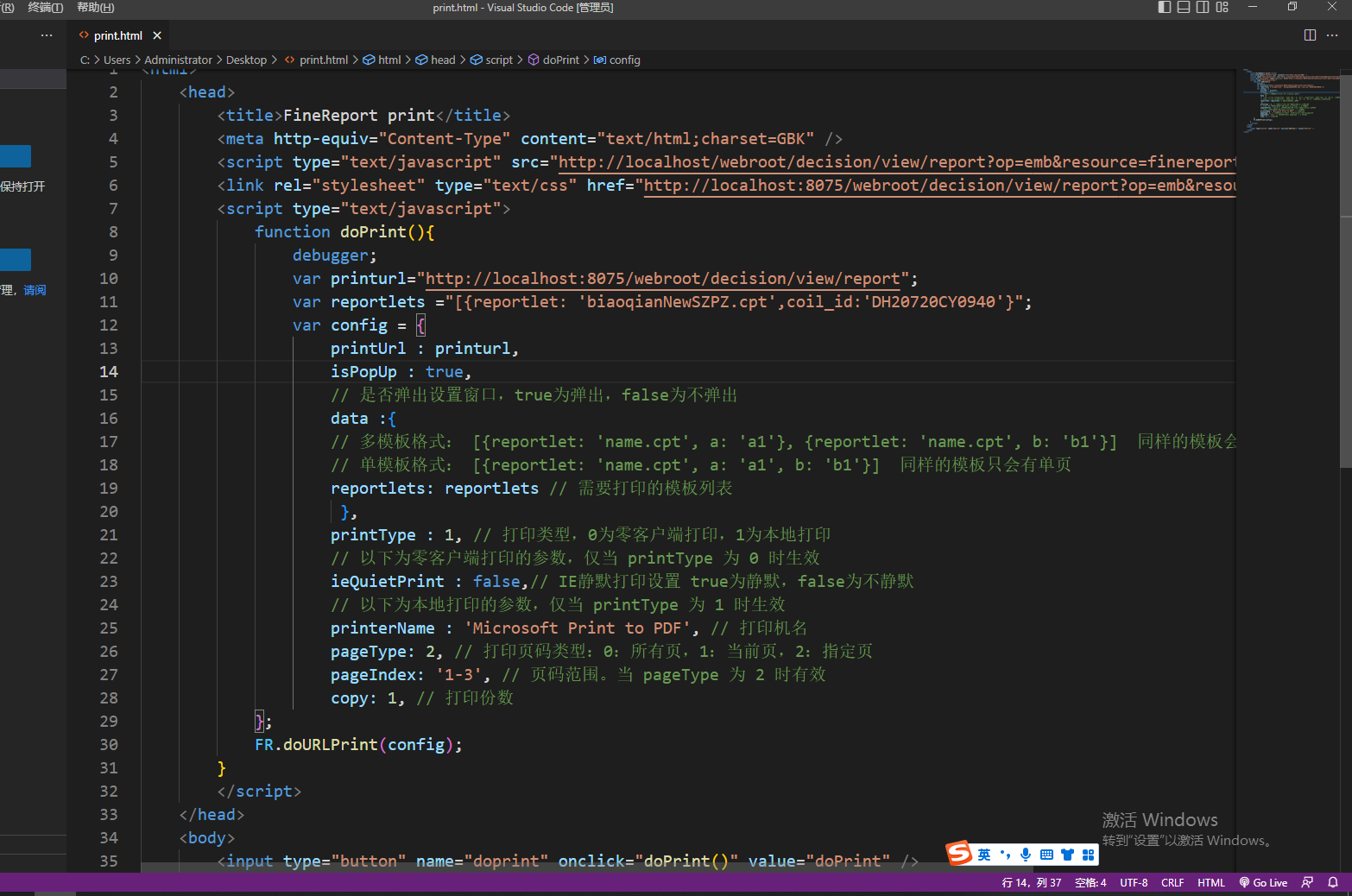Click 'Microsoft Print to PDF' string
The image size is (1352, 896).
click(x=581, y=628)
